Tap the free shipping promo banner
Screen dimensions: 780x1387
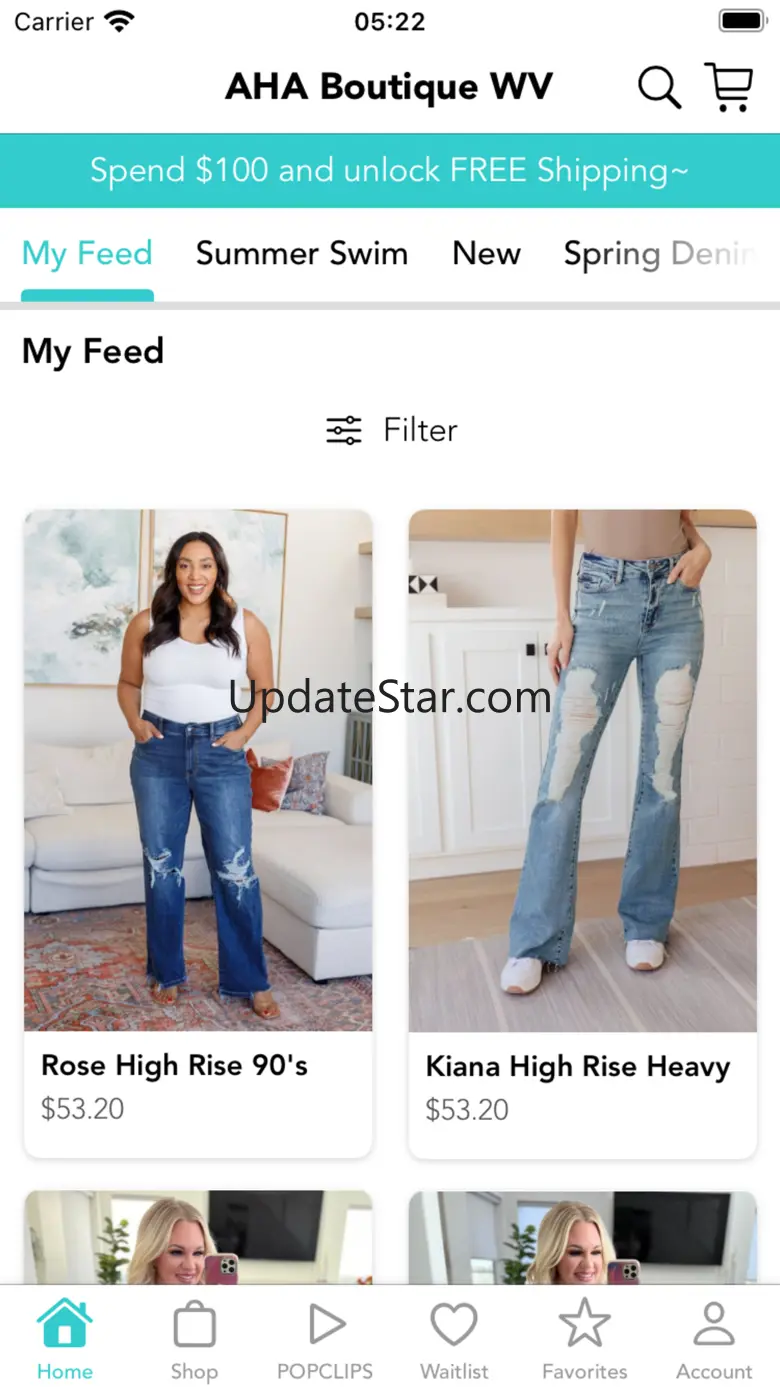390,171
